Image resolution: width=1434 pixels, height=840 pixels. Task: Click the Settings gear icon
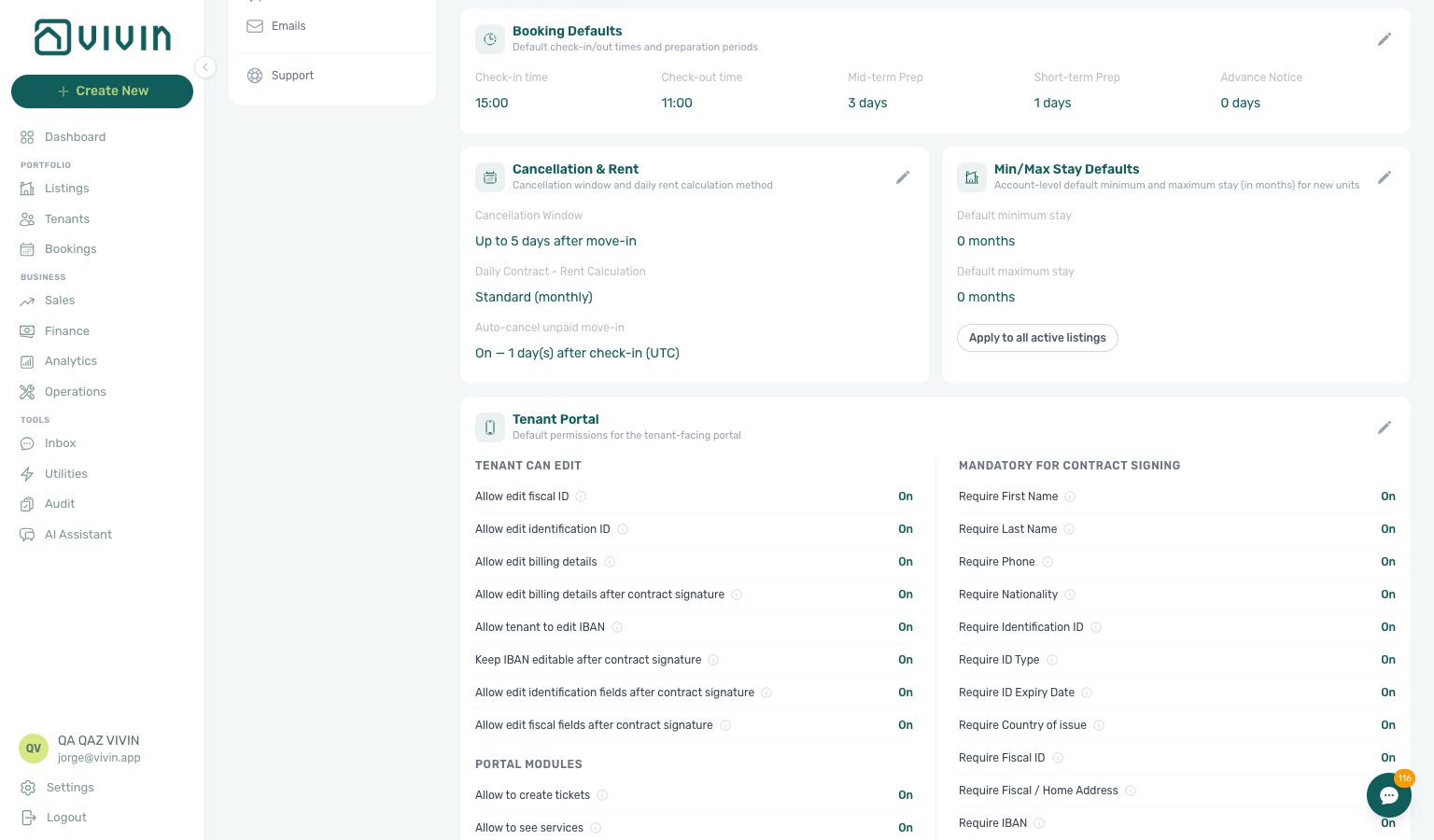click(28, 788)
